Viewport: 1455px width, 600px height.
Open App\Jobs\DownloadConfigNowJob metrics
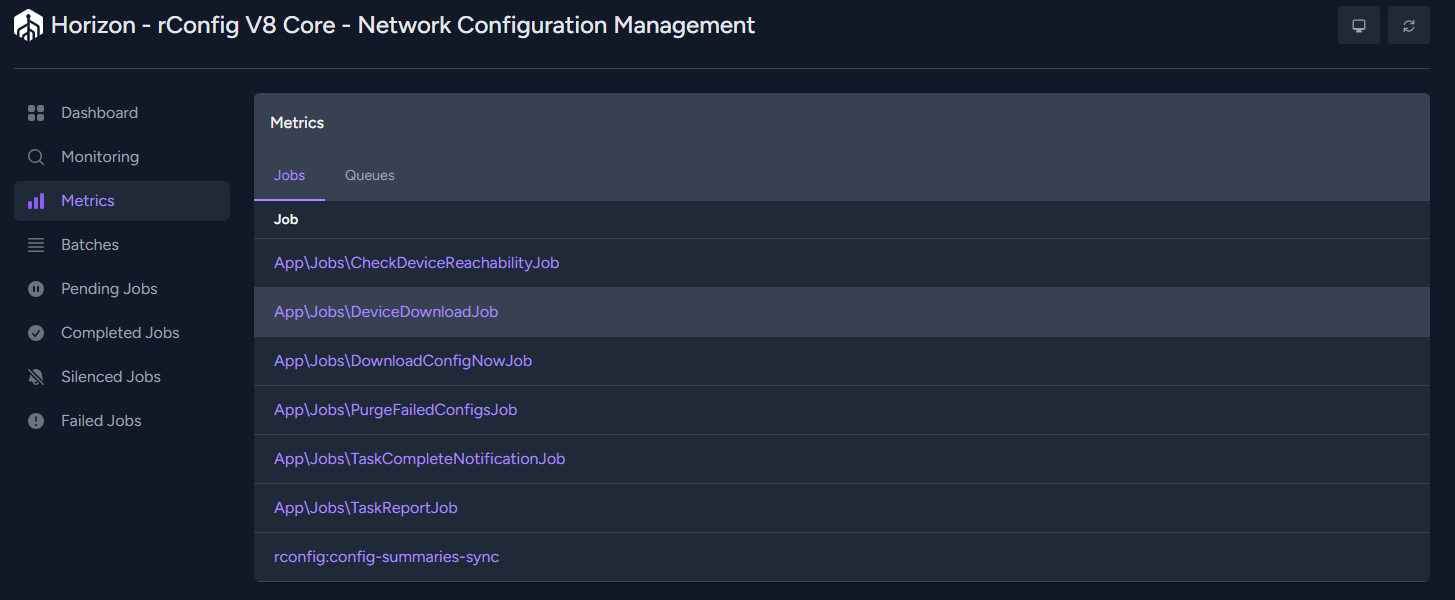(x=403, y=361)
